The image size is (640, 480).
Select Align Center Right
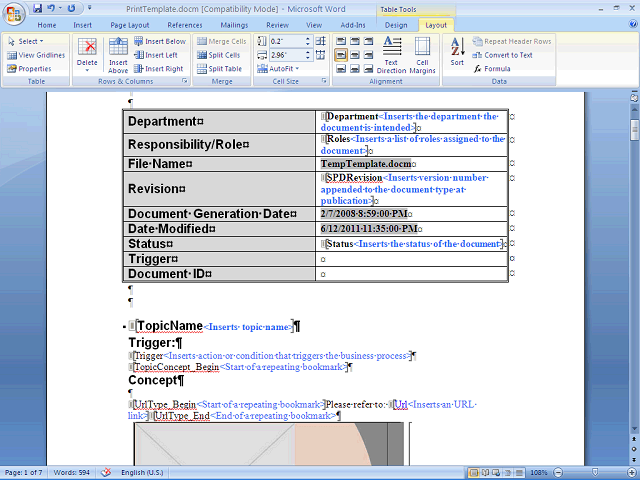(x=369, y=55)
